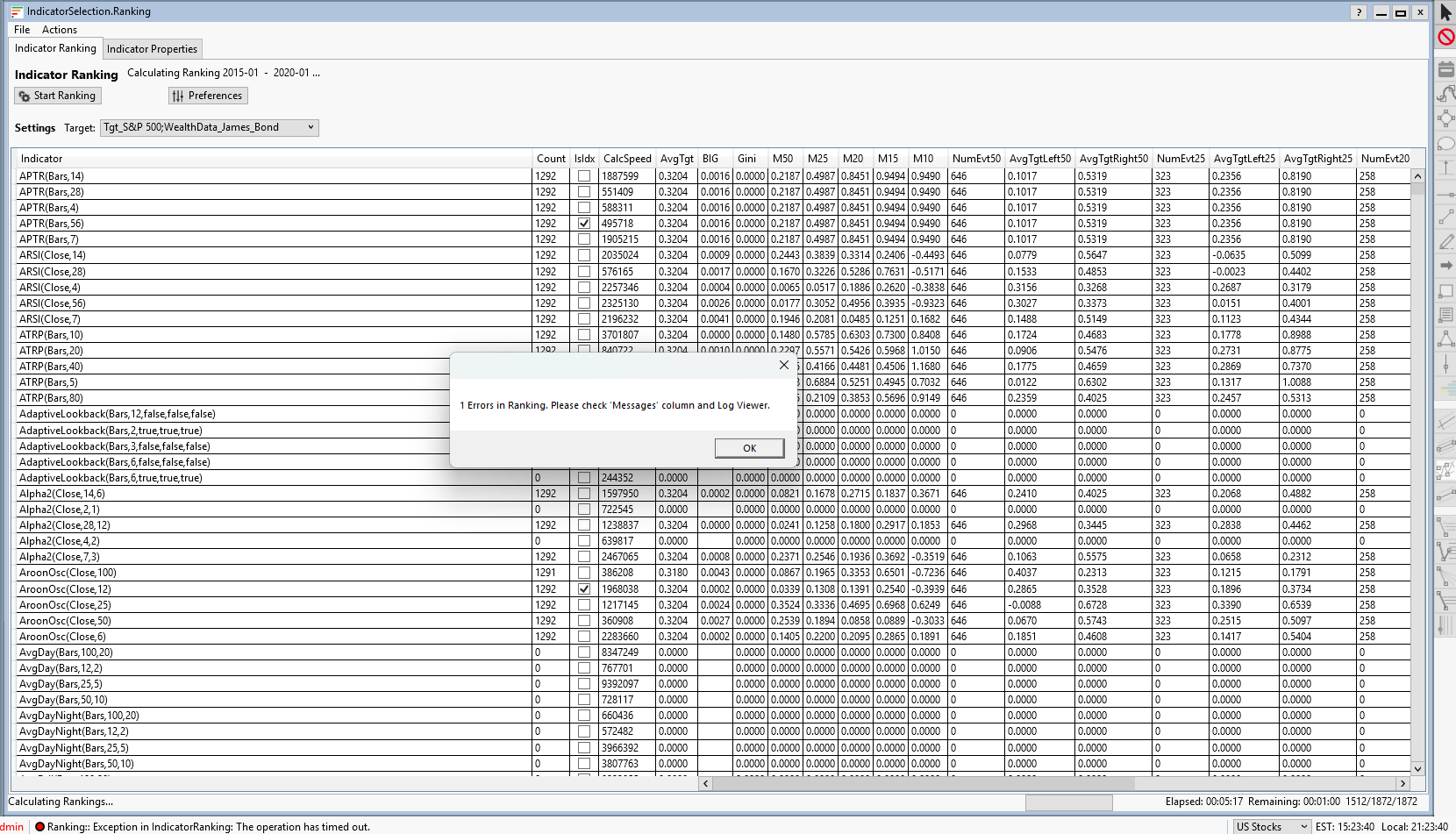The width and height of the screenshot is (1456, 834).
Task: Click the Start Ranking button
Action: pos(58,96)
